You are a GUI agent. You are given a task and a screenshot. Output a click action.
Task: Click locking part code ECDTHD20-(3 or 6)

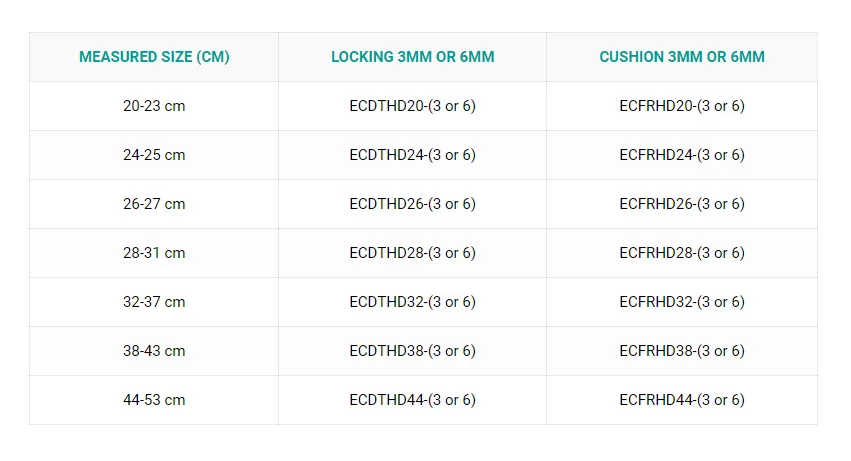(412, 106)
